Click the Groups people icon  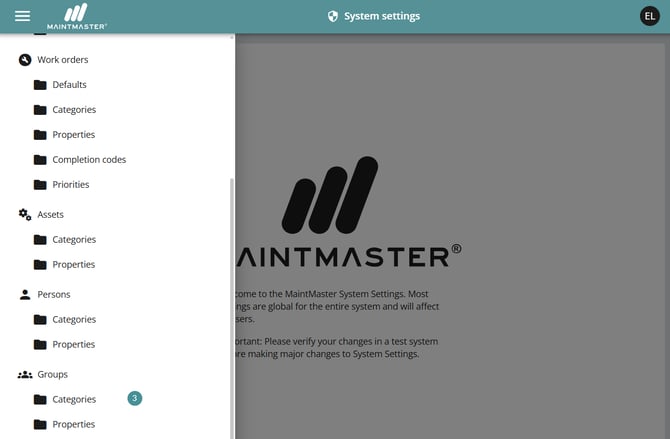pyautogui.click(x=25, y=375)
